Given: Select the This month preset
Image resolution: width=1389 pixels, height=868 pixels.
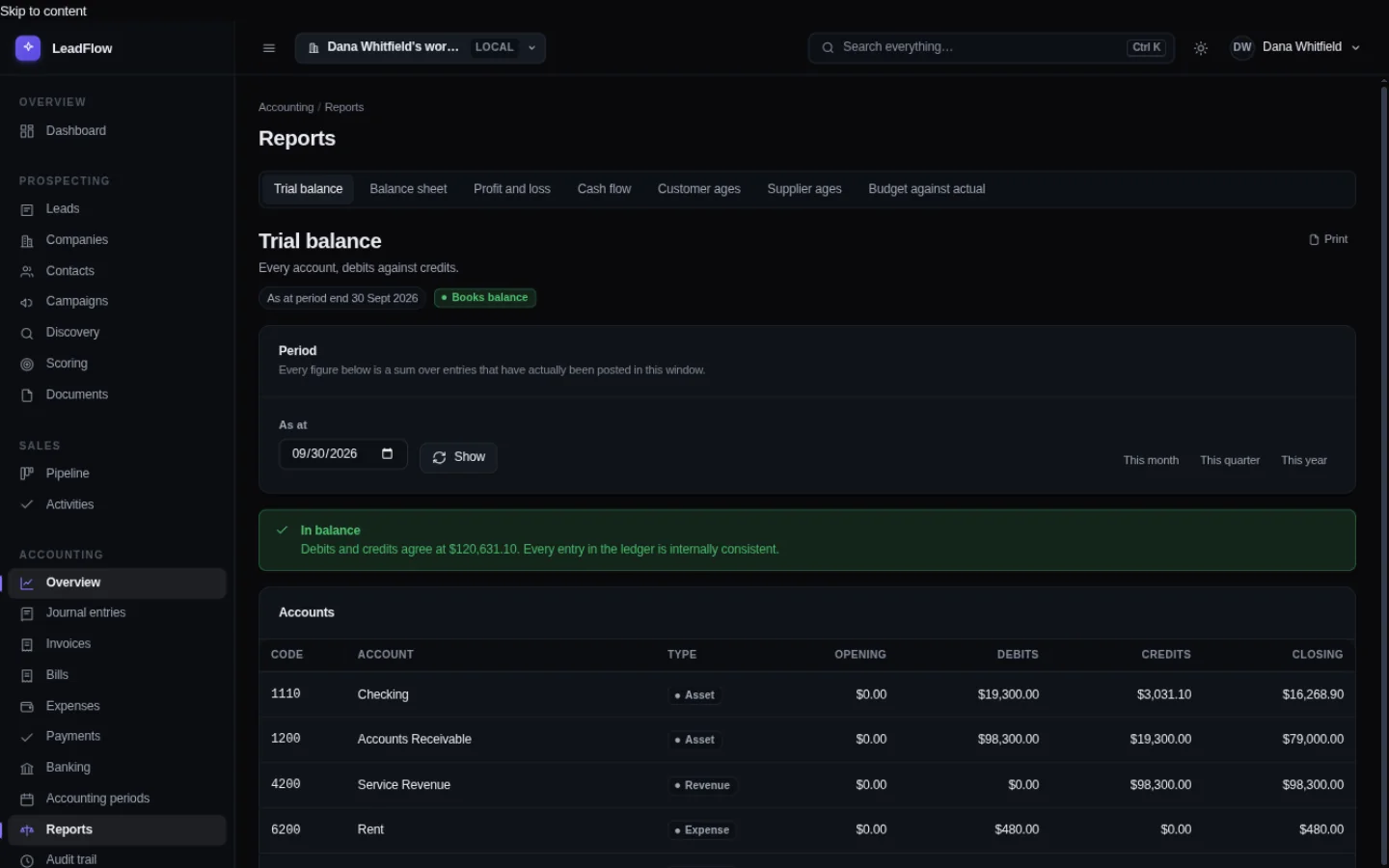Looking at the screenshot, I should pyautogui.click(x=1151, y=460).
